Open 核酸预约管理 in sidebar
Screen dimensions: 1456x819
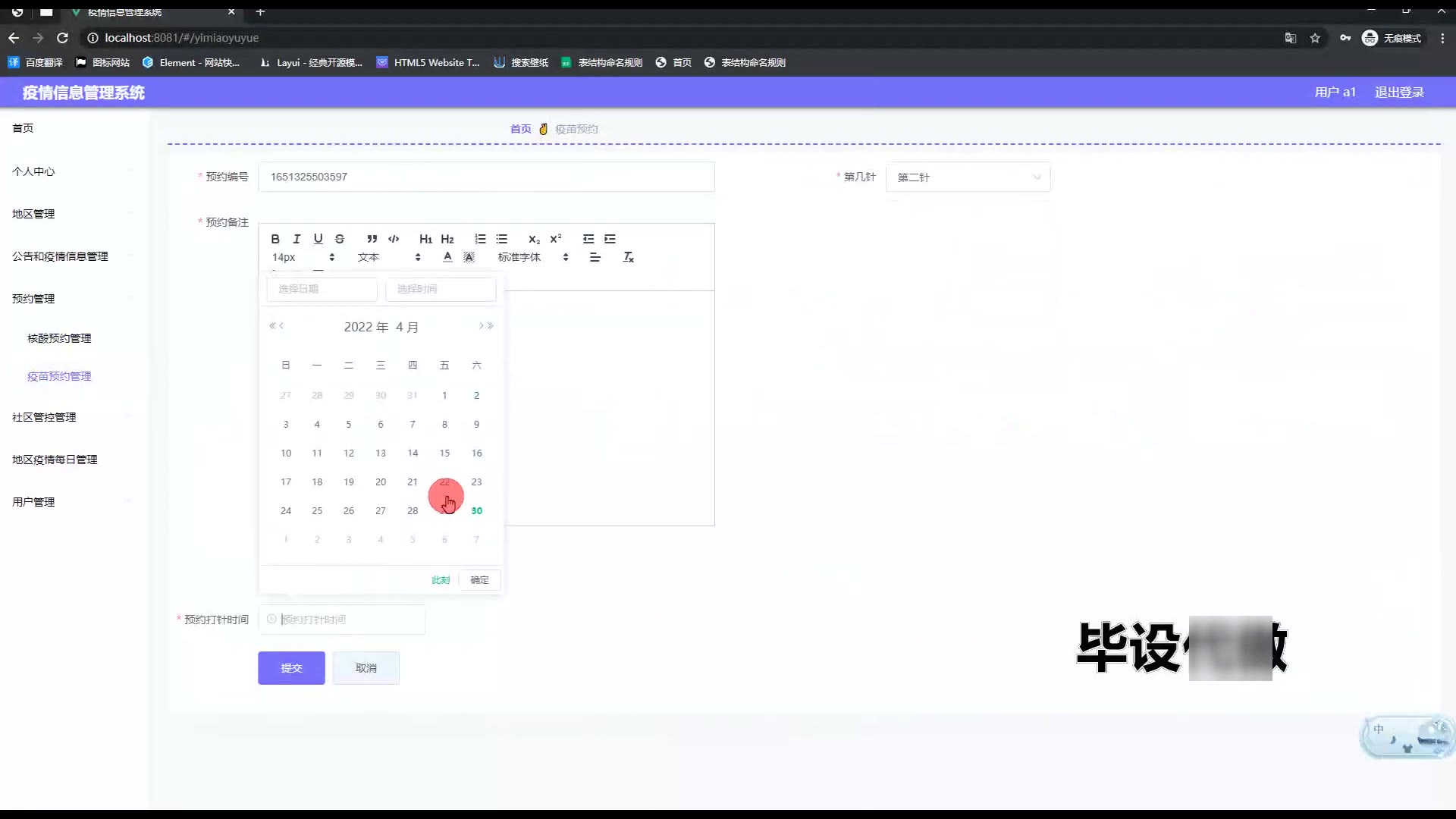tap(59, 338)
